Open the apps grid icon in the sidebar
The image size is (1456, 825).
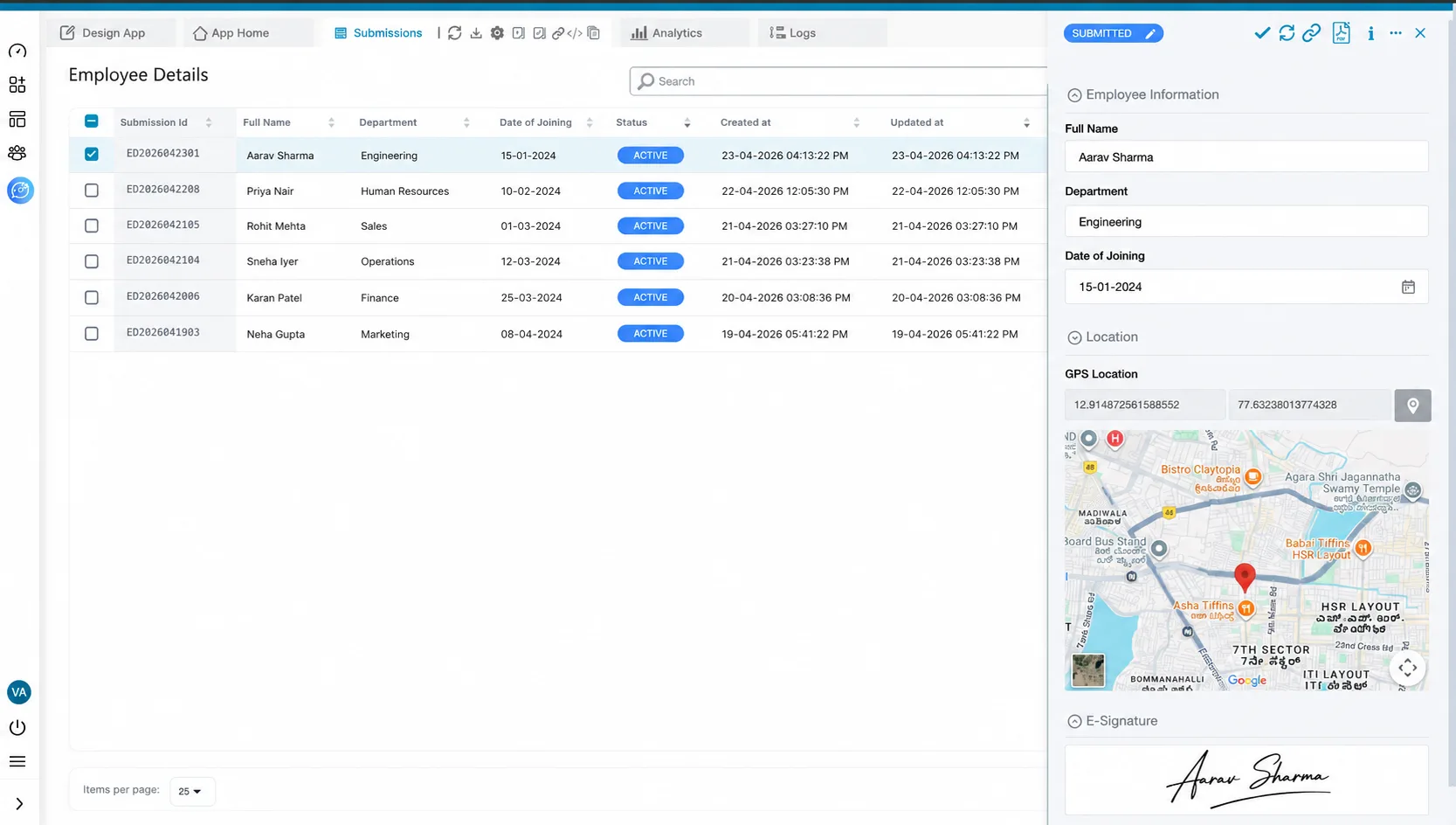click(x=17, y=85)
